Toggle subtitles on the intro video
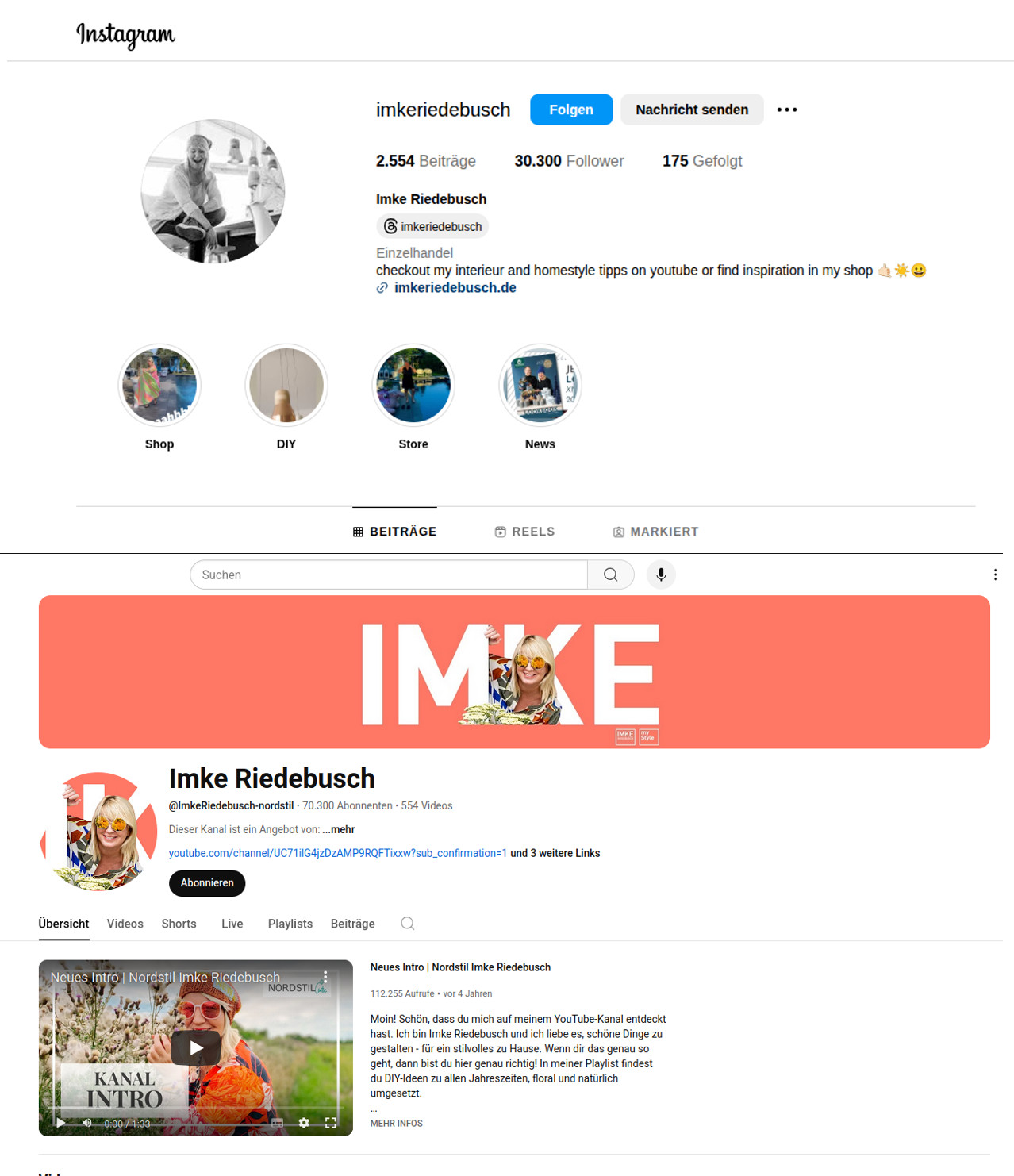Screen dimensions: 1014x1176 click(277, 1123)
